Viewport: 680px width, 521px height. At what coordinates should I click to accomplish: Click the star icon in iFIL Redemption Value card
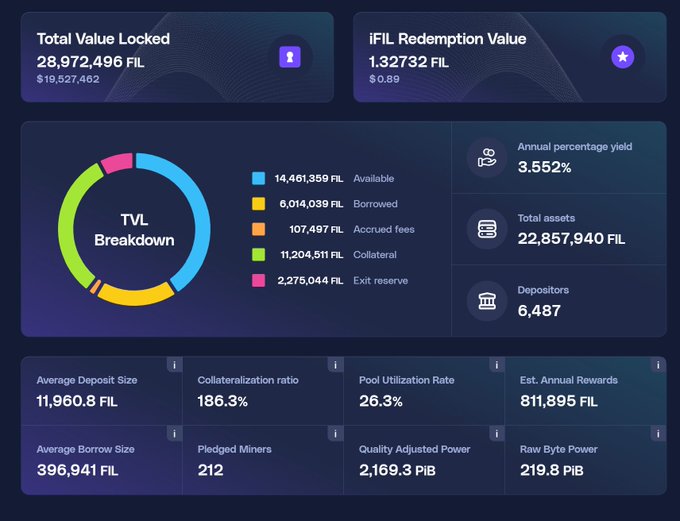tap(623, 57)
